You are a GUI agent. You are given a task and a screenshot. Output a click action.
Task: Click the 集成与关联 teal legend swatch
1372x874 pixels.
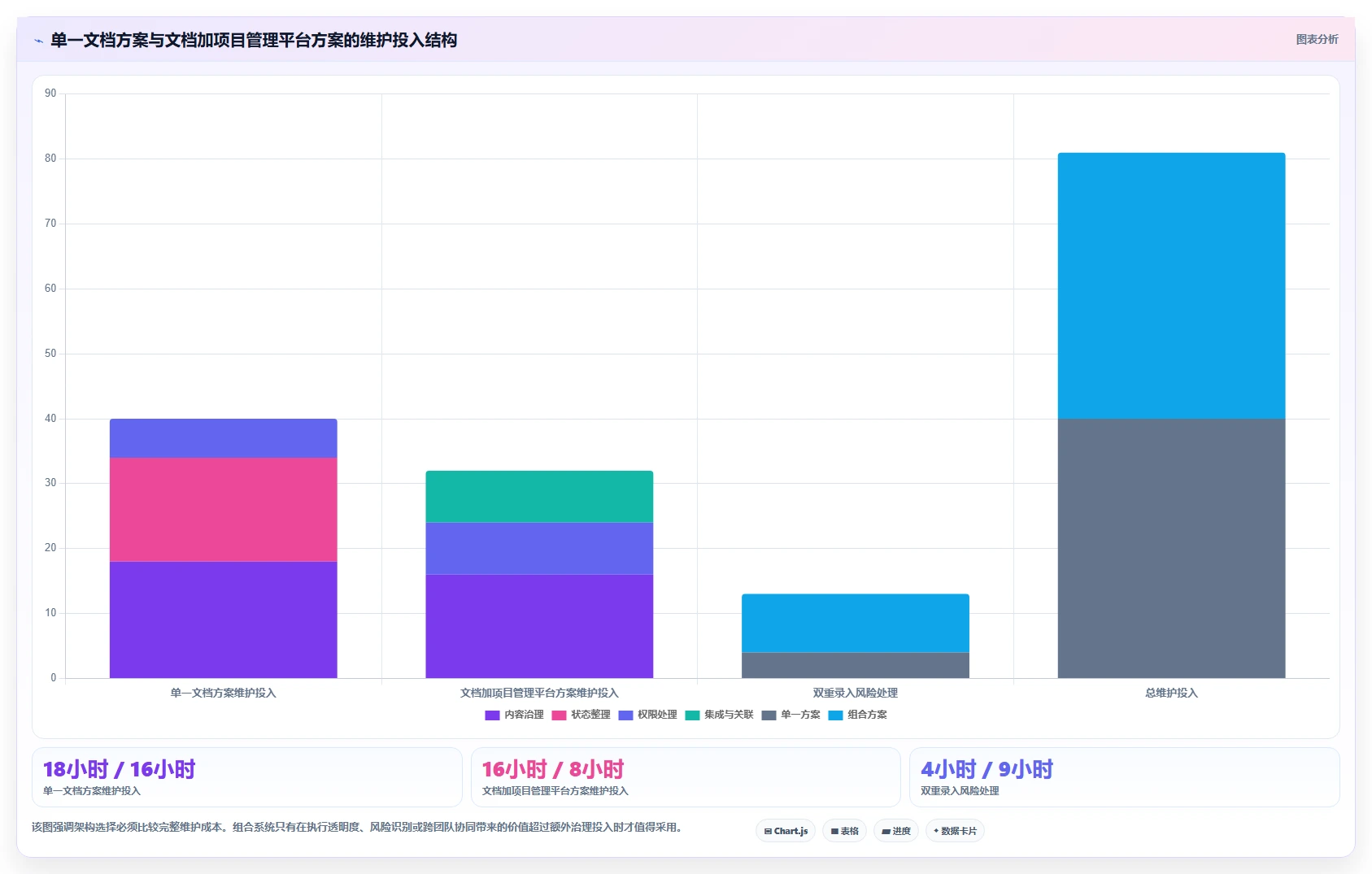pos(692,715)
